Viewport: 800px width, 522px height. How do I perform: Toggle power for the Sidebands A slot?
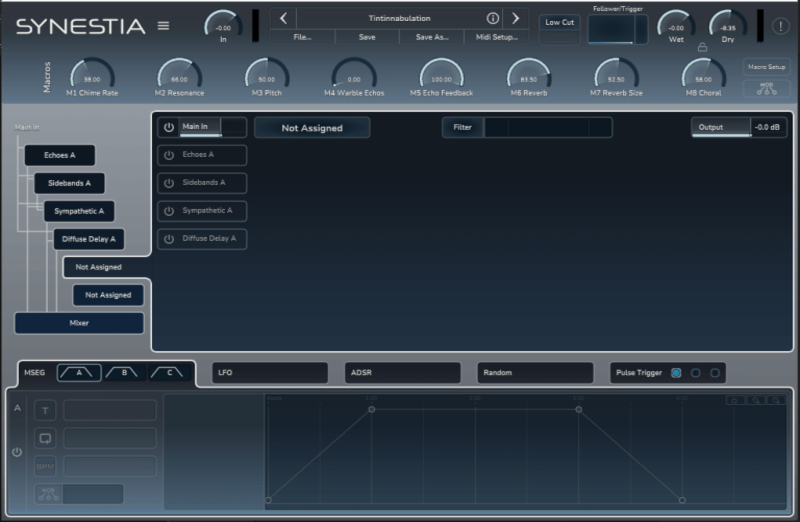[169, 183]
